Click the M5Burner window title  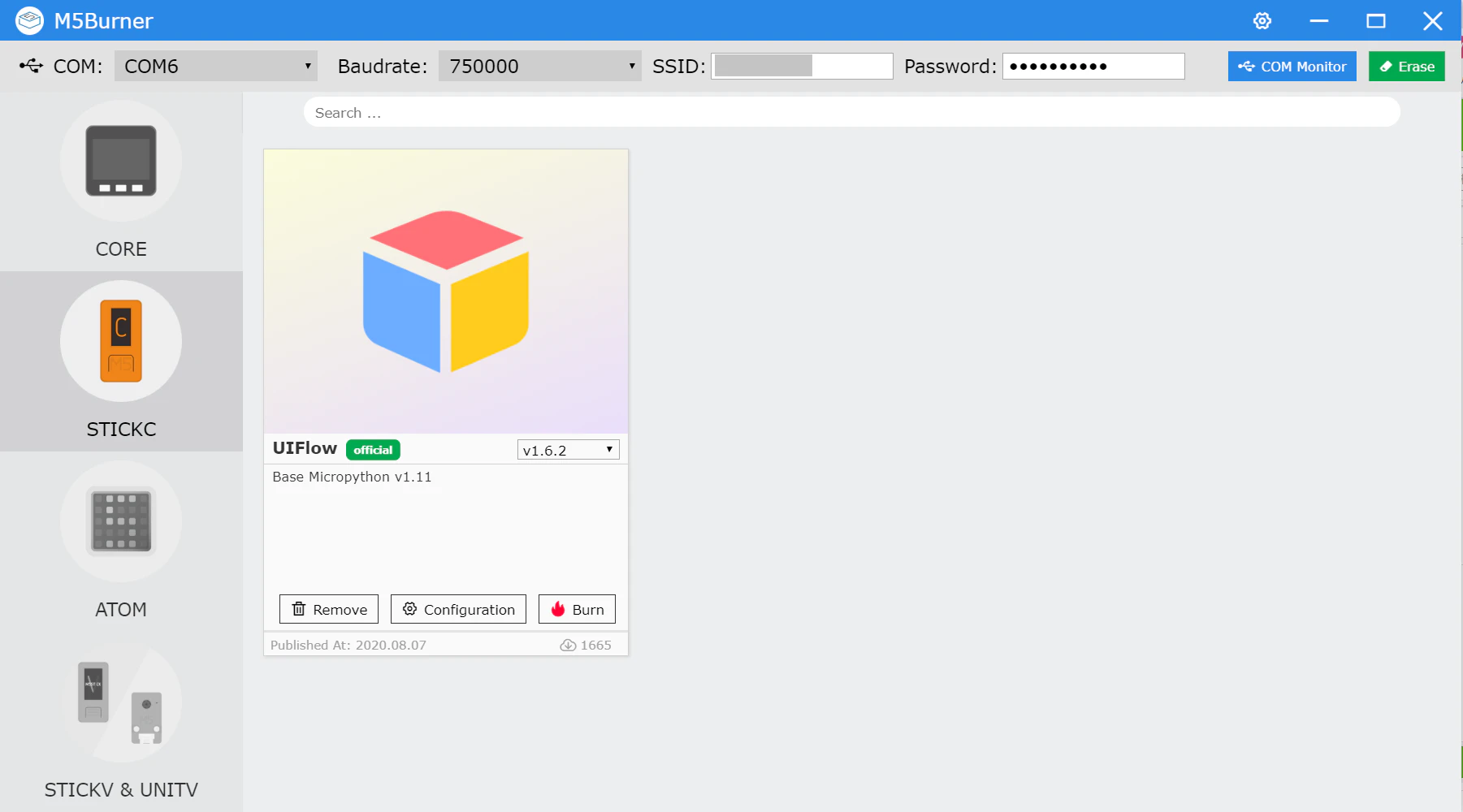[x=103, y=21]
